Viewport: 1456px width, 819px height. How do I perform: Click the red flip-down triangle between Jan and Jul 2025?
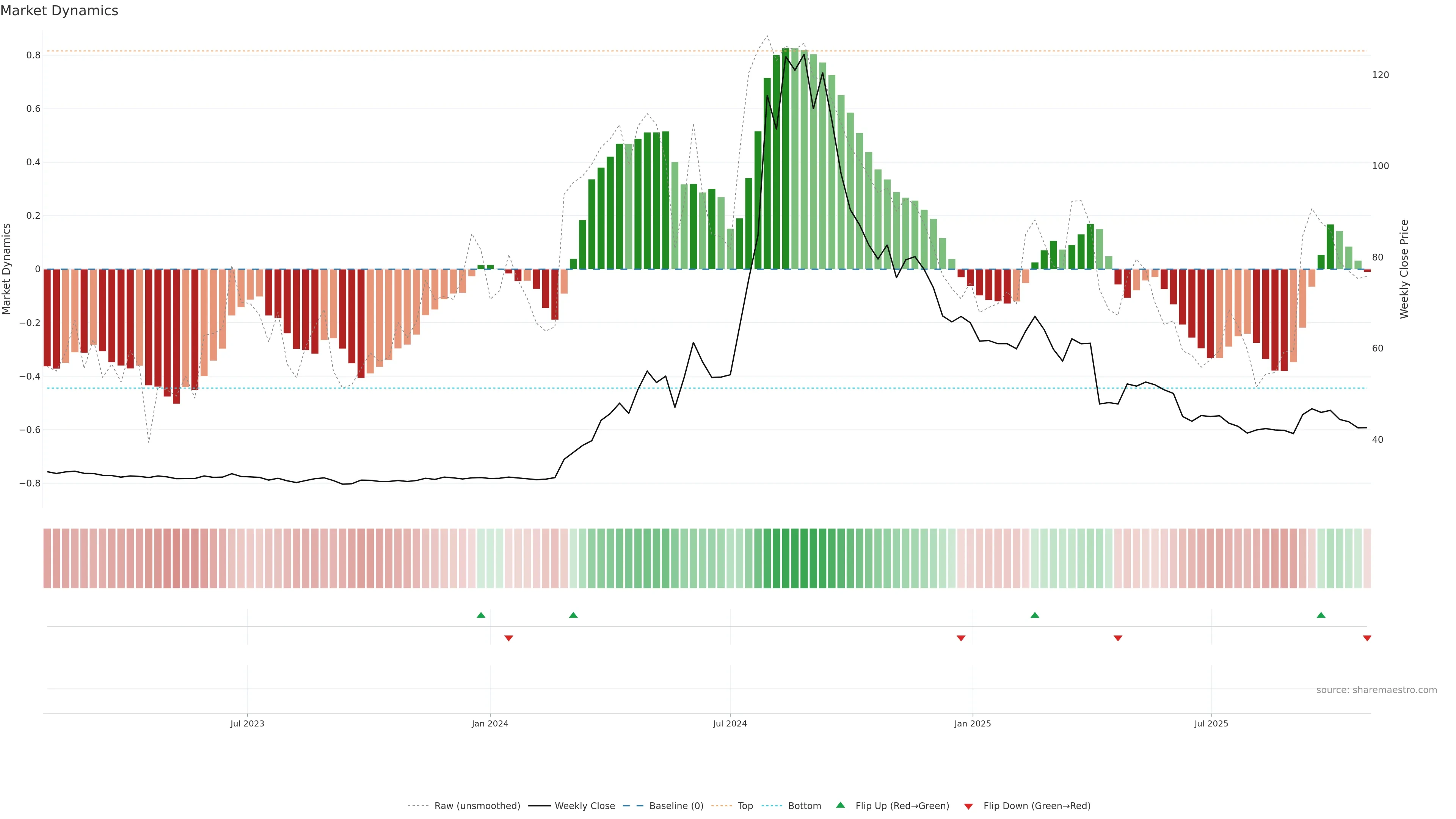click(x=1118, y=638)
